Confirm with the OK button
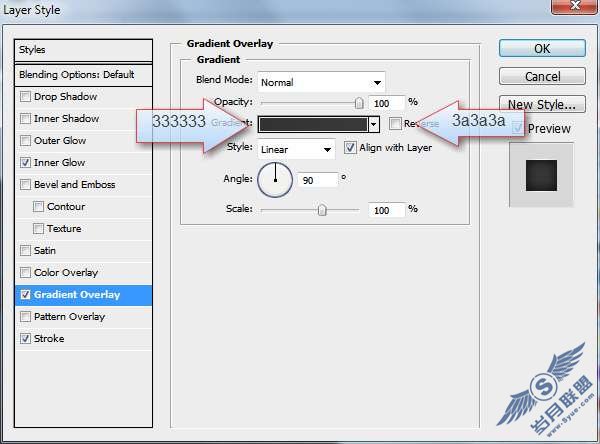Viewport: 600px width, 444px height. (542, 49)
